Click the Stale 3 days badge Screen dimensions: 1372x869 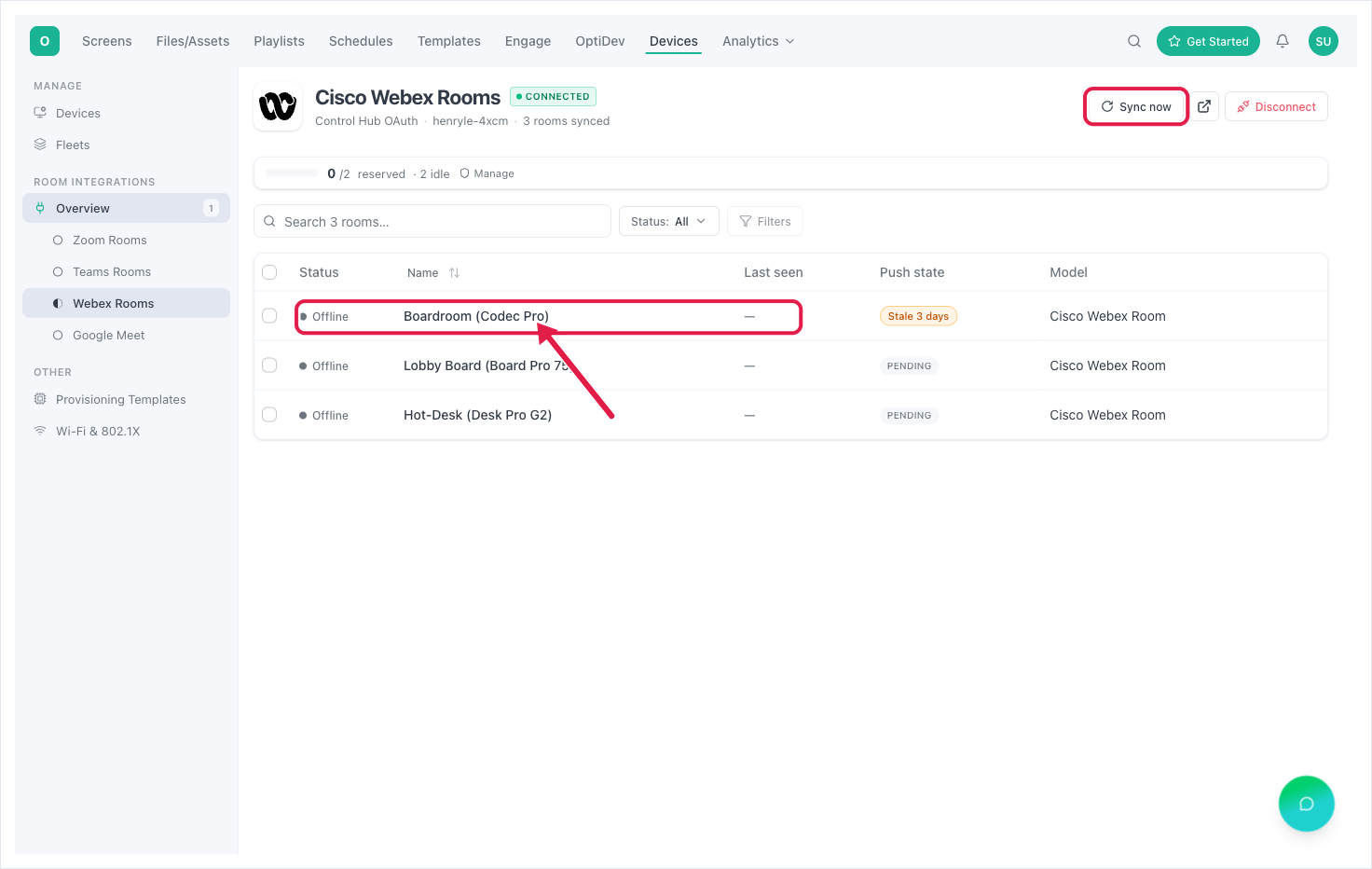click(918, 316)
